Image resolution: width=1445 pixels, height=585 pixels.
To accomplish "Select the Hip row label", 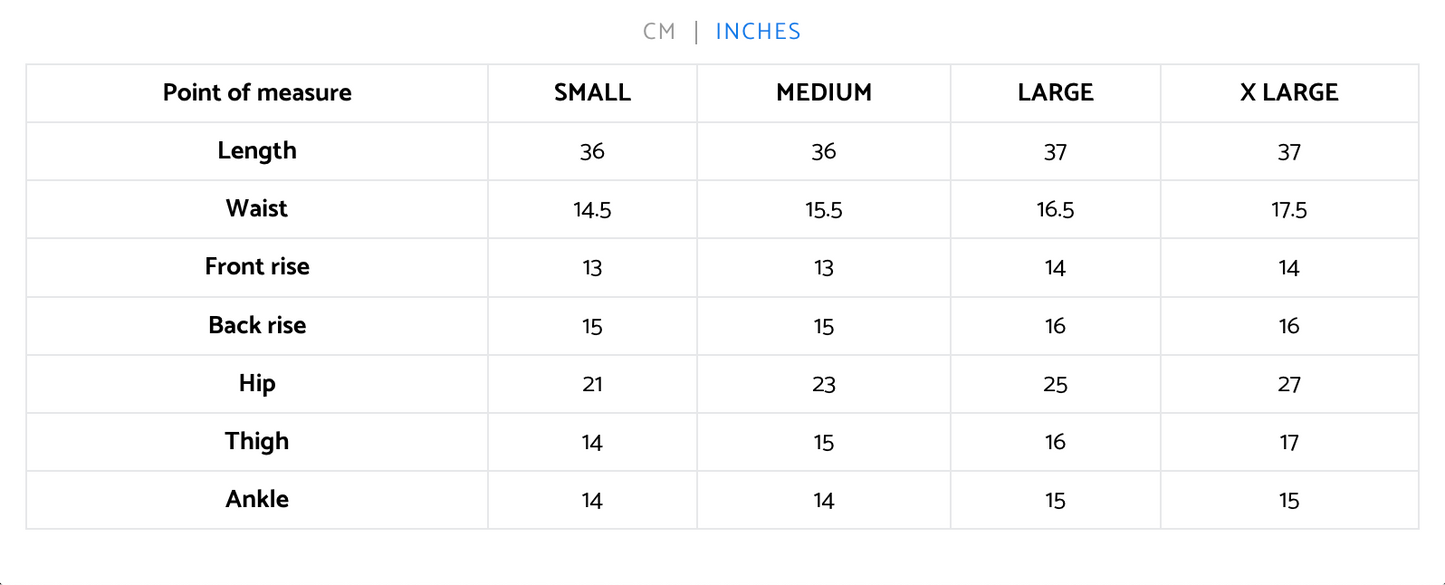I will tap(257, 383).
